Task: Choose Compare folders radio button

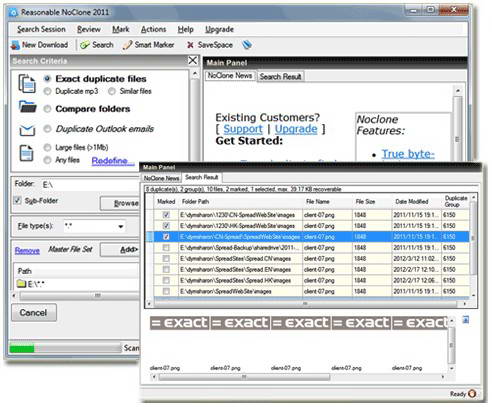Action: (47, 109)
